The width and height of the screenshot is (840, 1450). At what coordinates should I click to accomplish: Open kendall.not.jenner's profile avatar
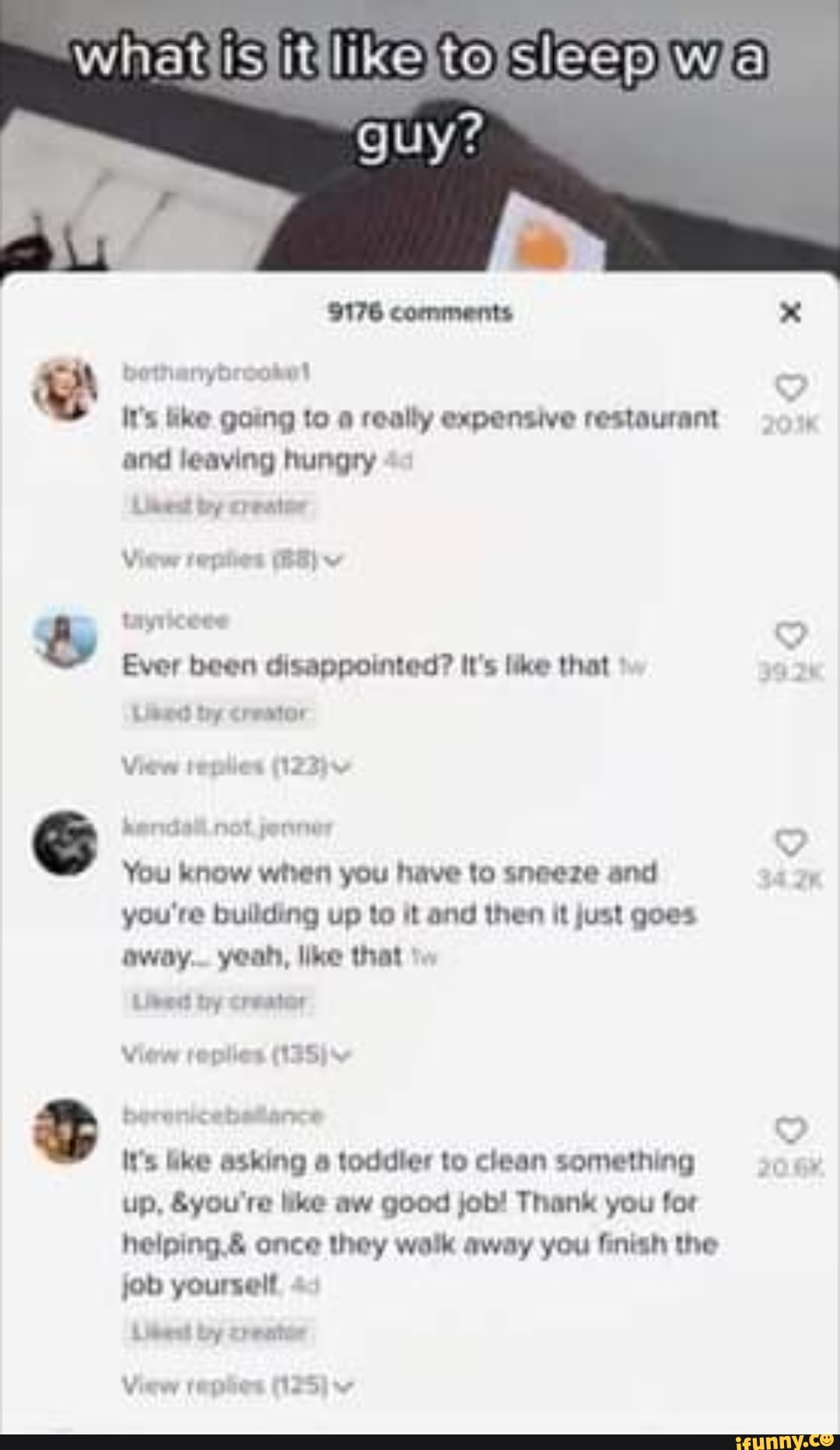pos(65,842)
